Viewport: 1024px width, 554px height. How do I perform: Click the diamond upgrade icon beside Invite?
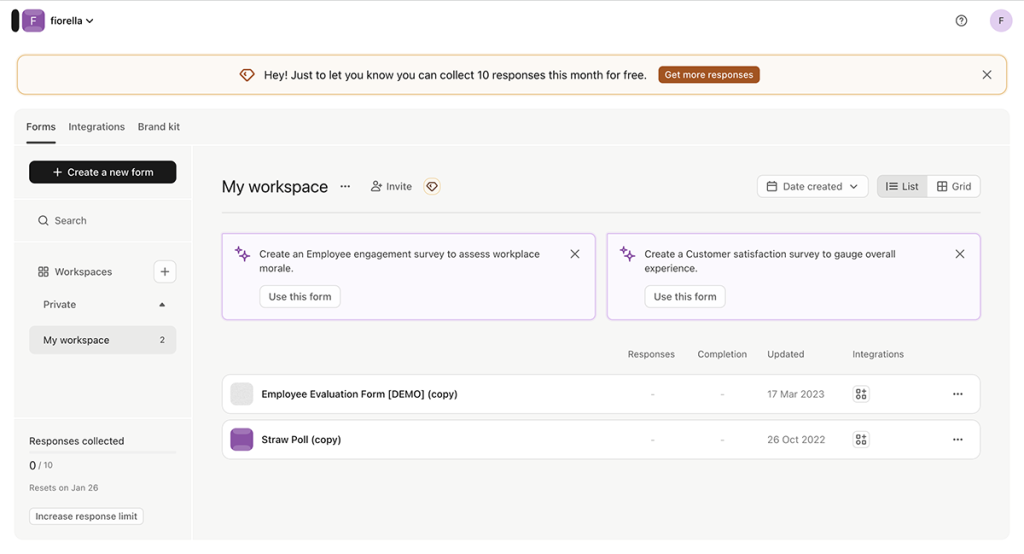pyautogui.click(x=432, y=187)
